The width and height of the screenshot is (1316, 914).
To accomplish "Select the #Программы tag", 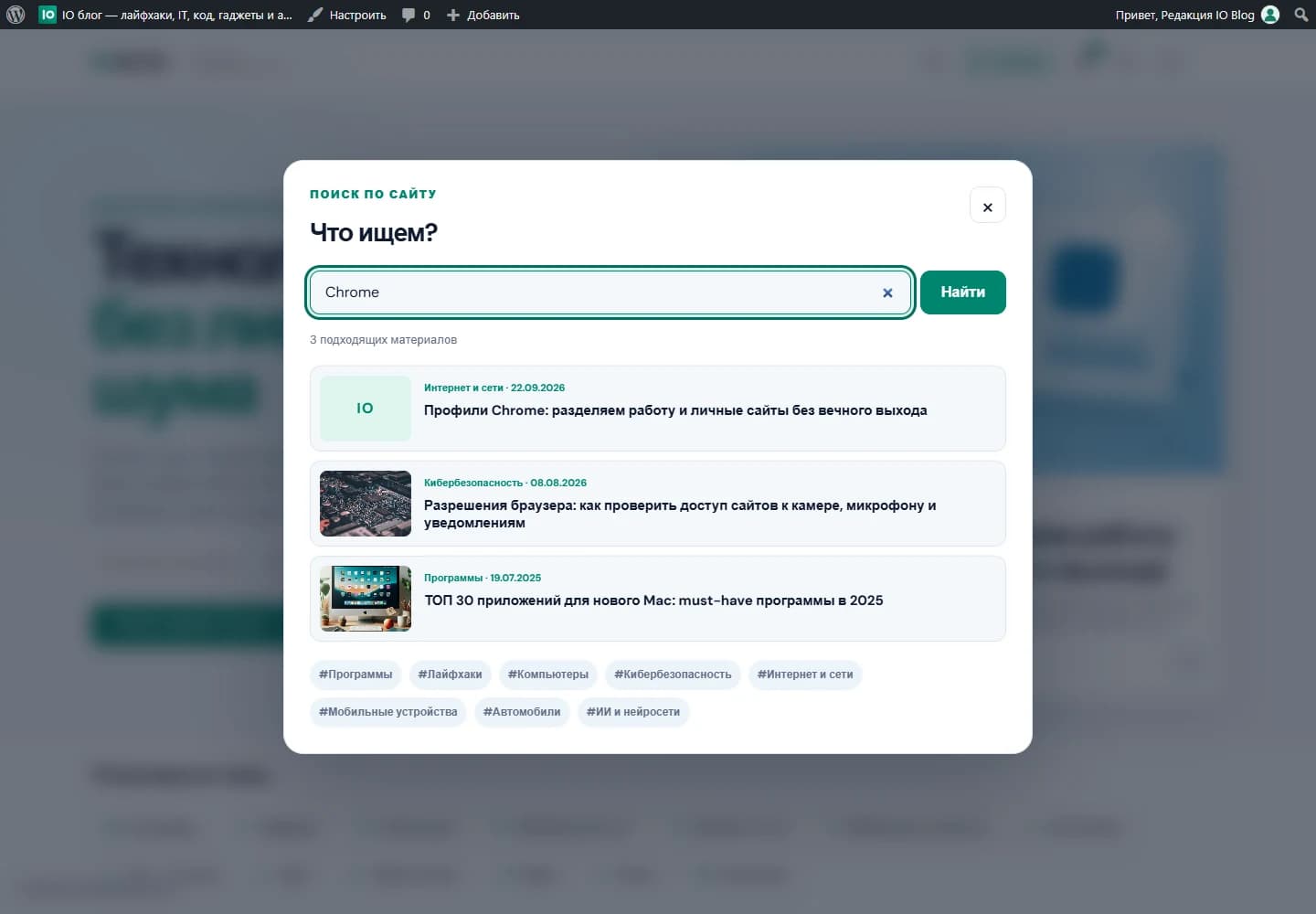I will tap(356, 675).
